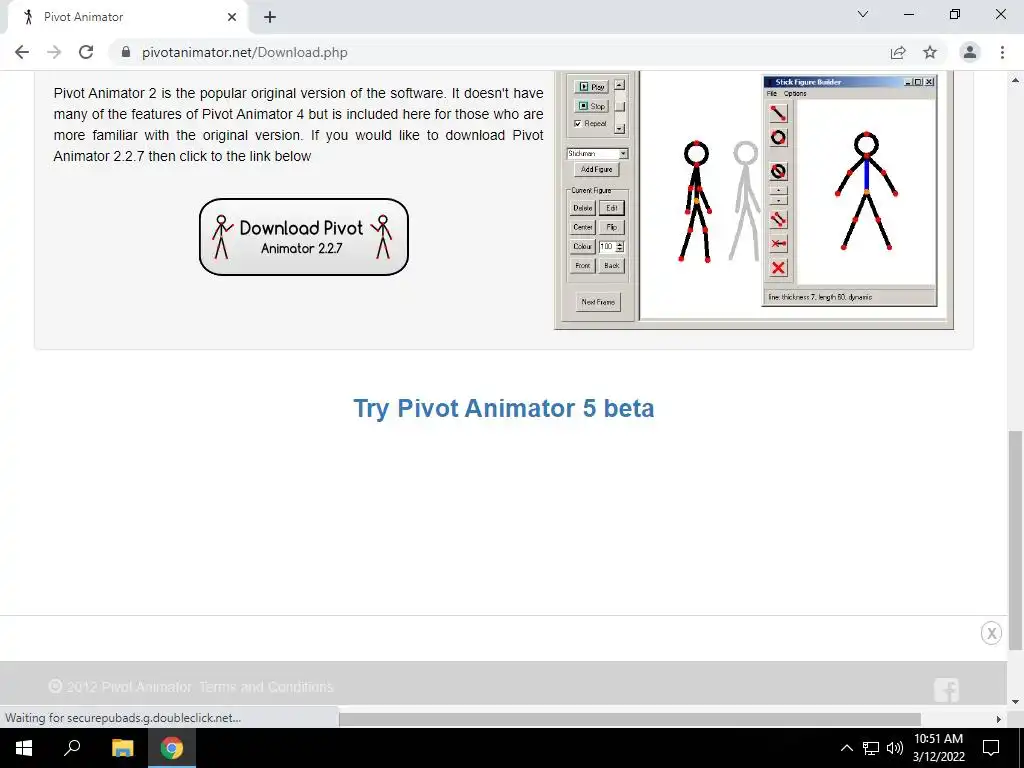Click Download Pivot Animator 2.2.7 button

304,236
